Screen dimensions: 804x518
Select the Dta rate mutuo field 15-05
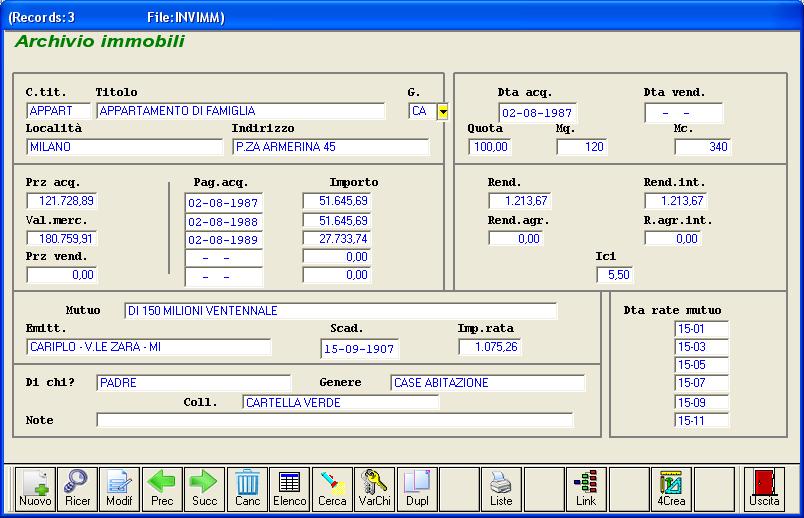click(x=701, y=365)
